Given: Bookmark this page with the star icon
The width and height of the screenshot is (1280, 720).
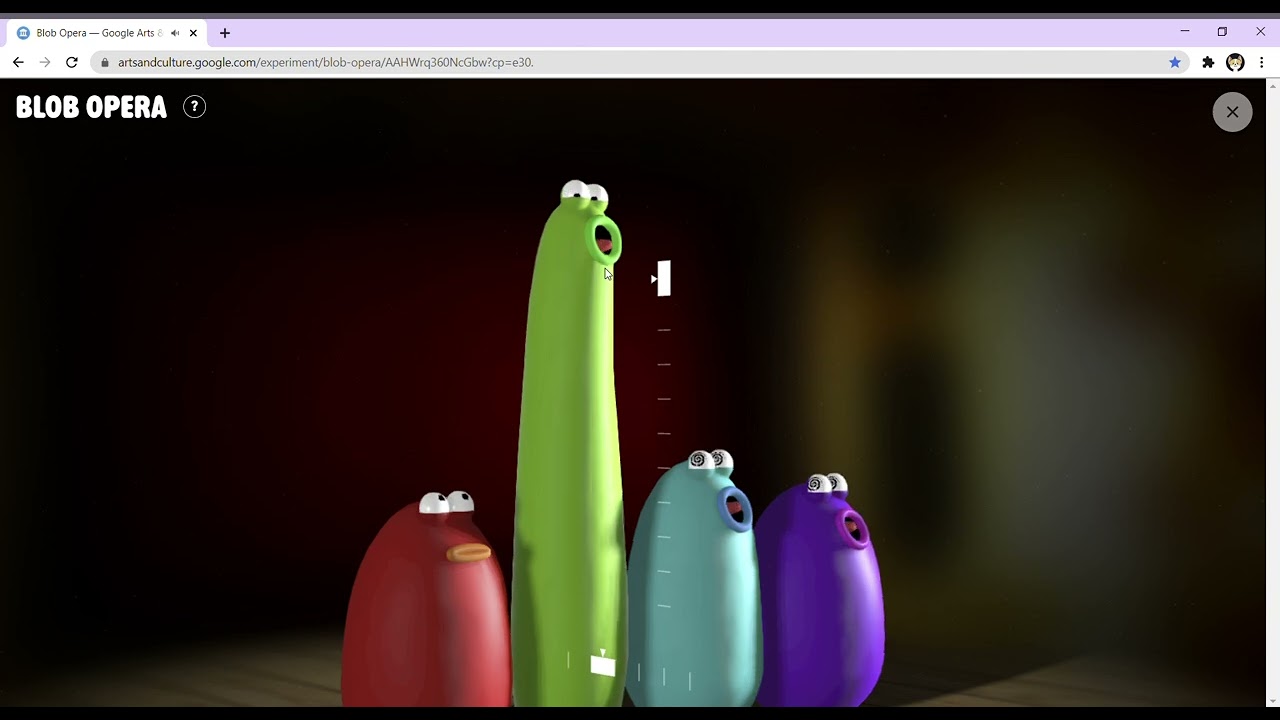Looking at the screenshot, I should coord(1175,62).
